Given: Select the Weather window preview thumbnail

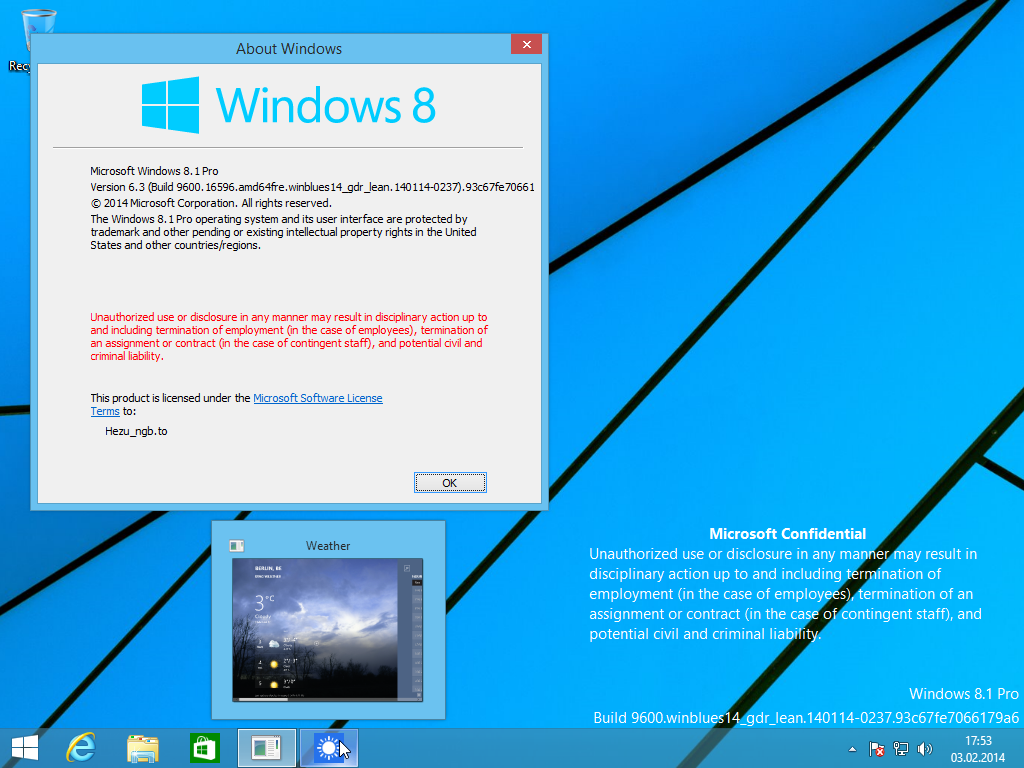Looking at the screenshot, I should tap(328, 630).
